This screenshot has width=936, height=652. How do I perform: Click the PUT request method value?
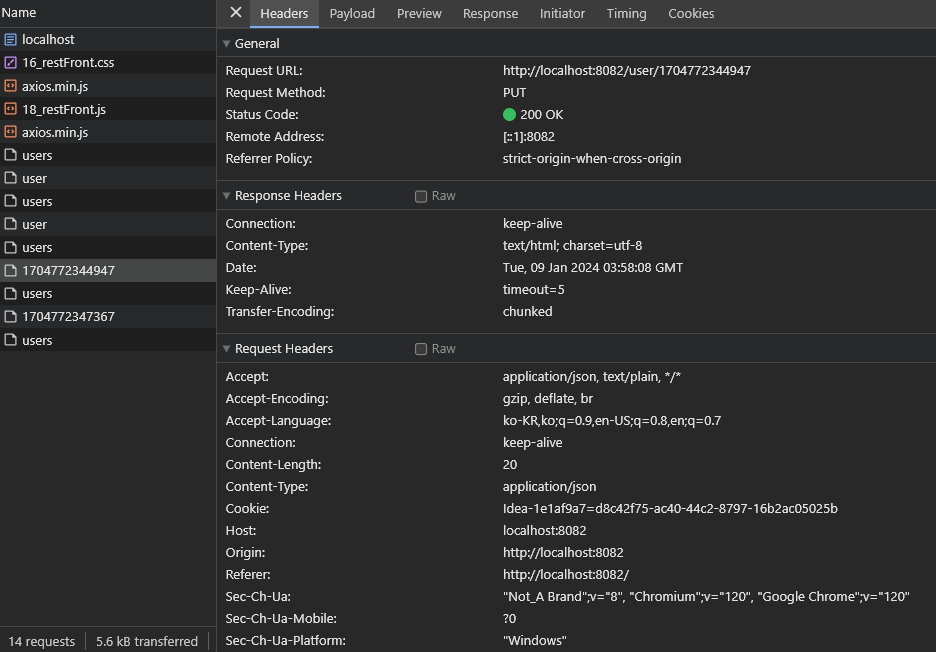(x=515, y=93)
